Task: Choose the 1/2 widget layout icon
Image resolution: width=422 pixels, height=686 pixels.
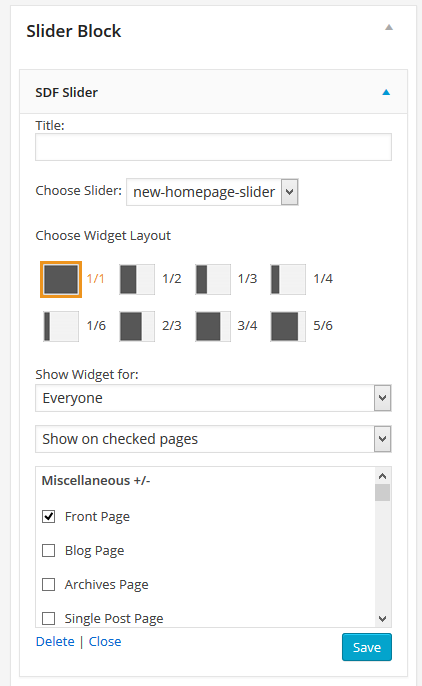Action: 137,279
